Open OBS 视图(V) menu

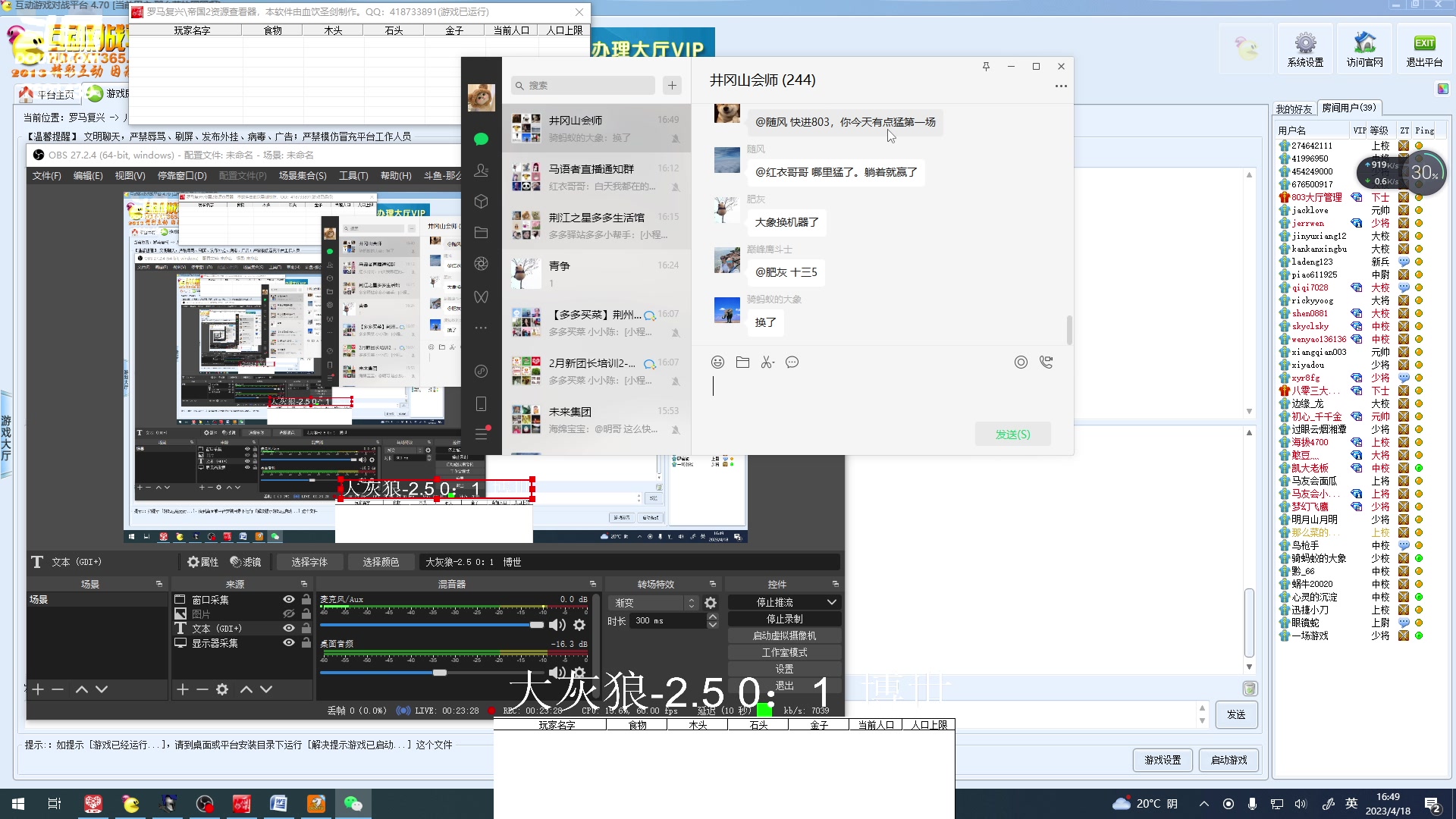[130, 176]
